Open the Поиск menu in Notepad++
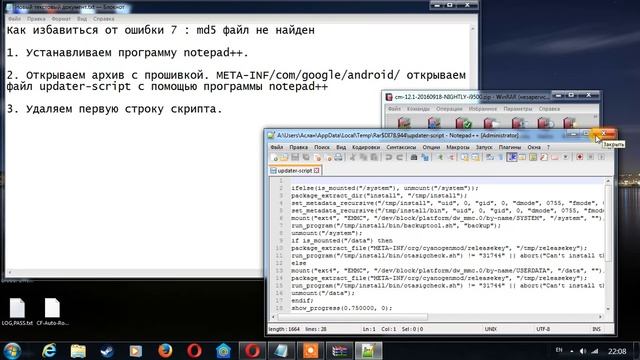This screenshot has width=640, height=360. click(322, 147)
